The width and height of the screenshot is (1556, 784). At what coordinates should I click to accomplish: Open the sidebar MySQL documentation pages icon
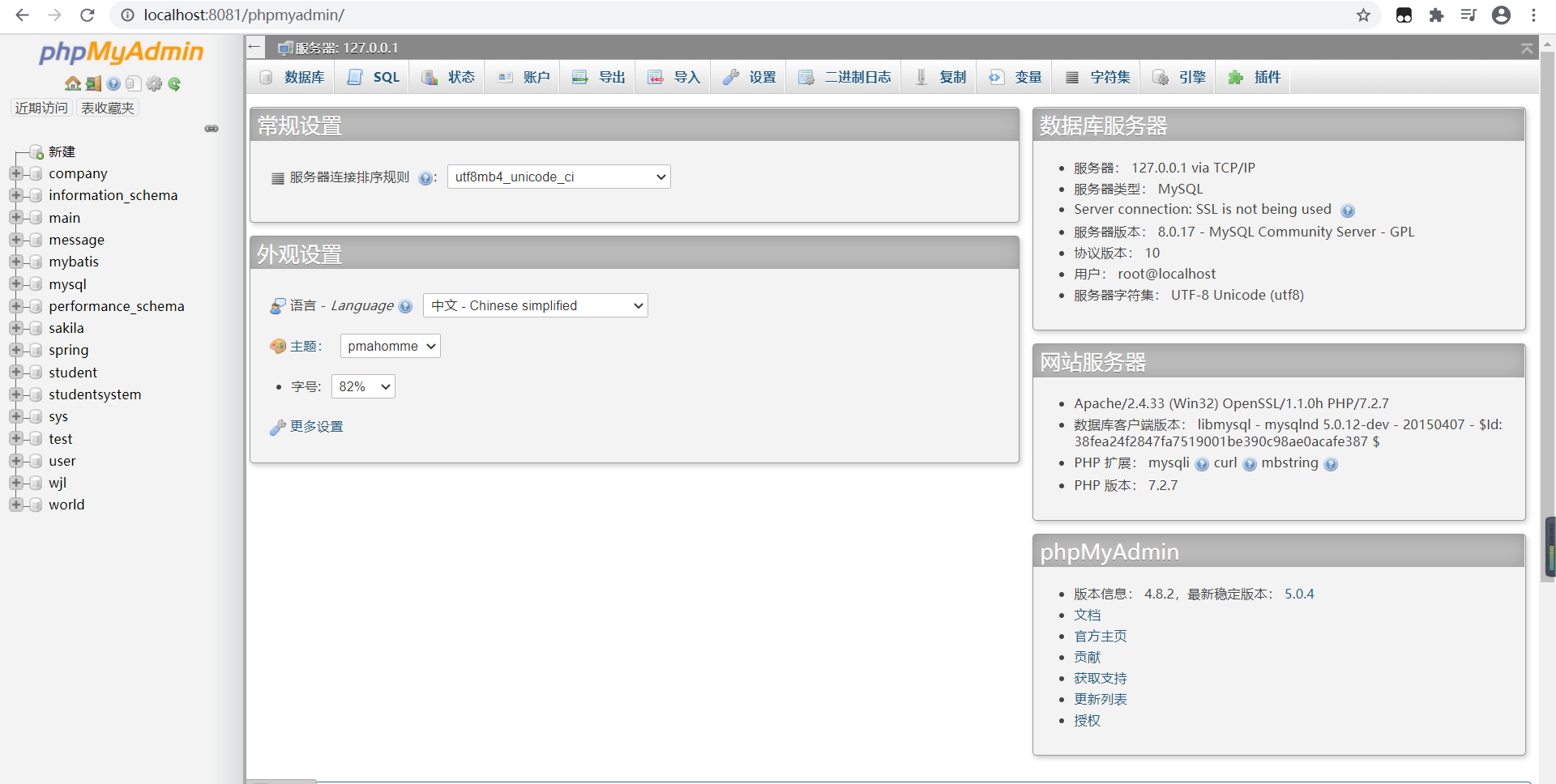[134, 83]
